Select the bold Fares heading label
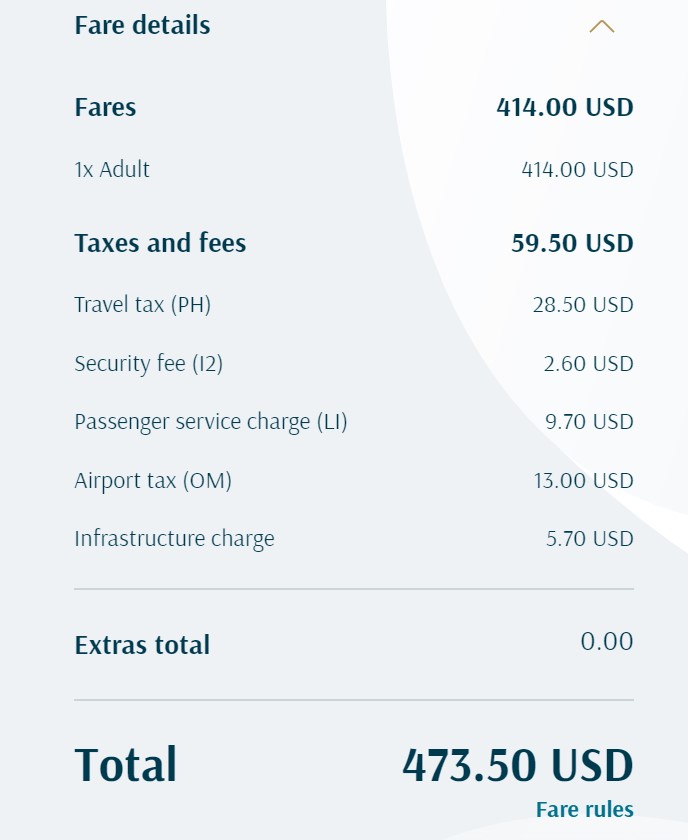 click(x=105, y=107)
